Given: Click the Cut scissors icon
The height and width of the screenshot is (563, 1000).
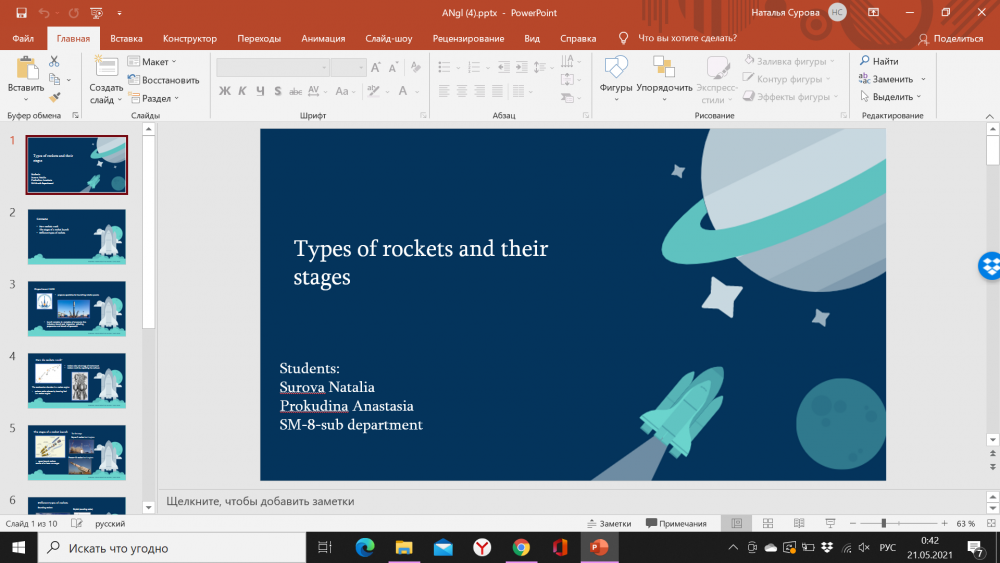Looking at the screenshot, I should coord(54,62).
